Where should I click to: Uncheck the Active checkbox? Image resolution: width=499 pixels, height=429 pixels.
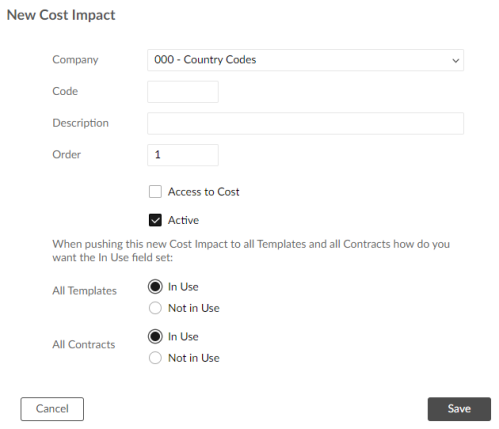pos(155,220)
